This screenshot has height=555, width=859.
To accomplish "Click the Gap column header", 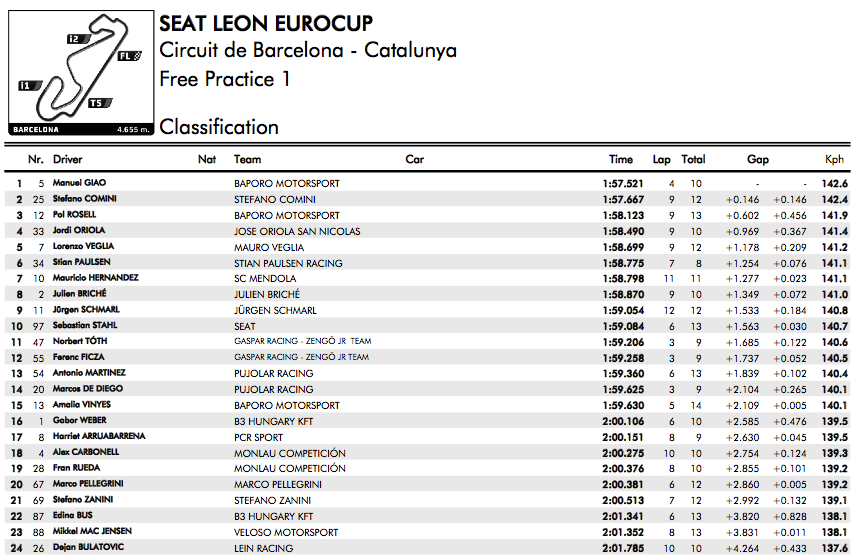I will coord(758,159).
